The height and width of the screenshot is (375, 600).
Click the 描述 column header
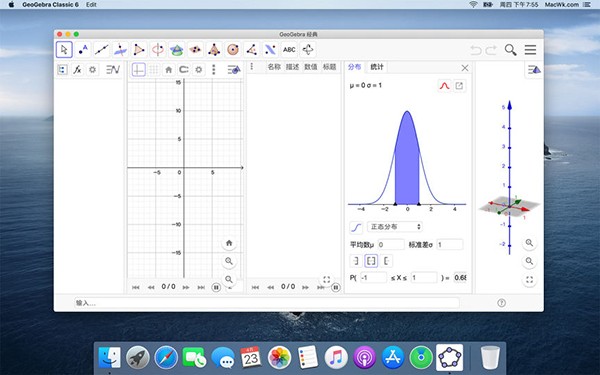(292, 67)
